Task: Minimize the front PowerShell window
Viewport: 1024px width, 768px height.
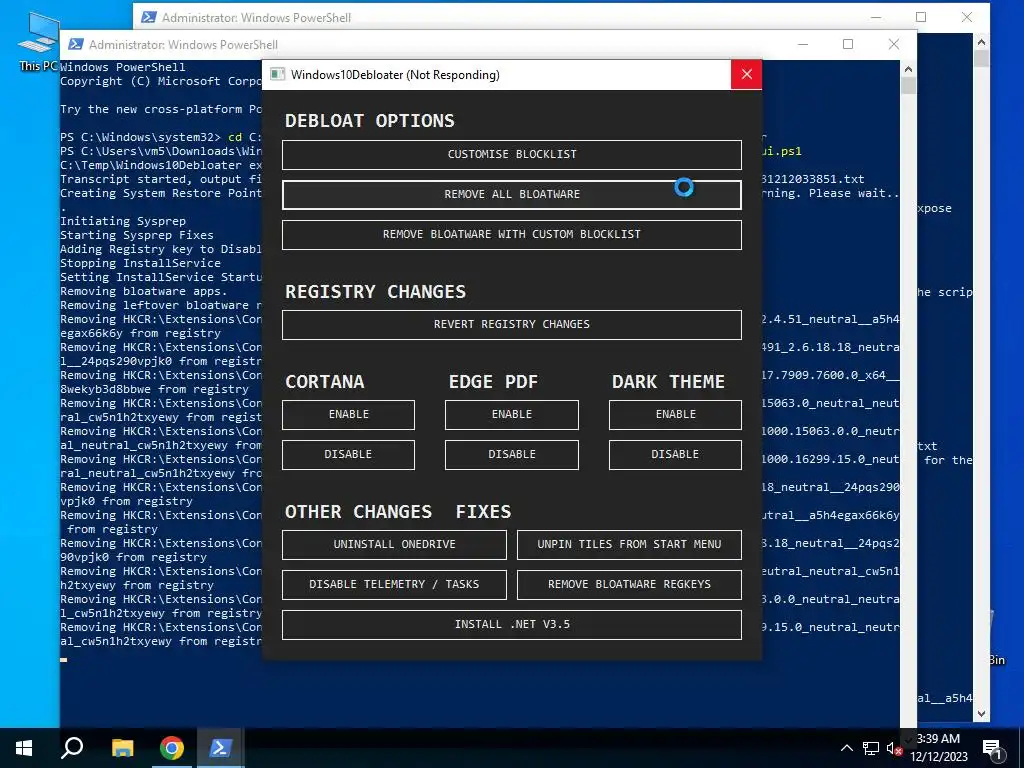Action: 803,44
